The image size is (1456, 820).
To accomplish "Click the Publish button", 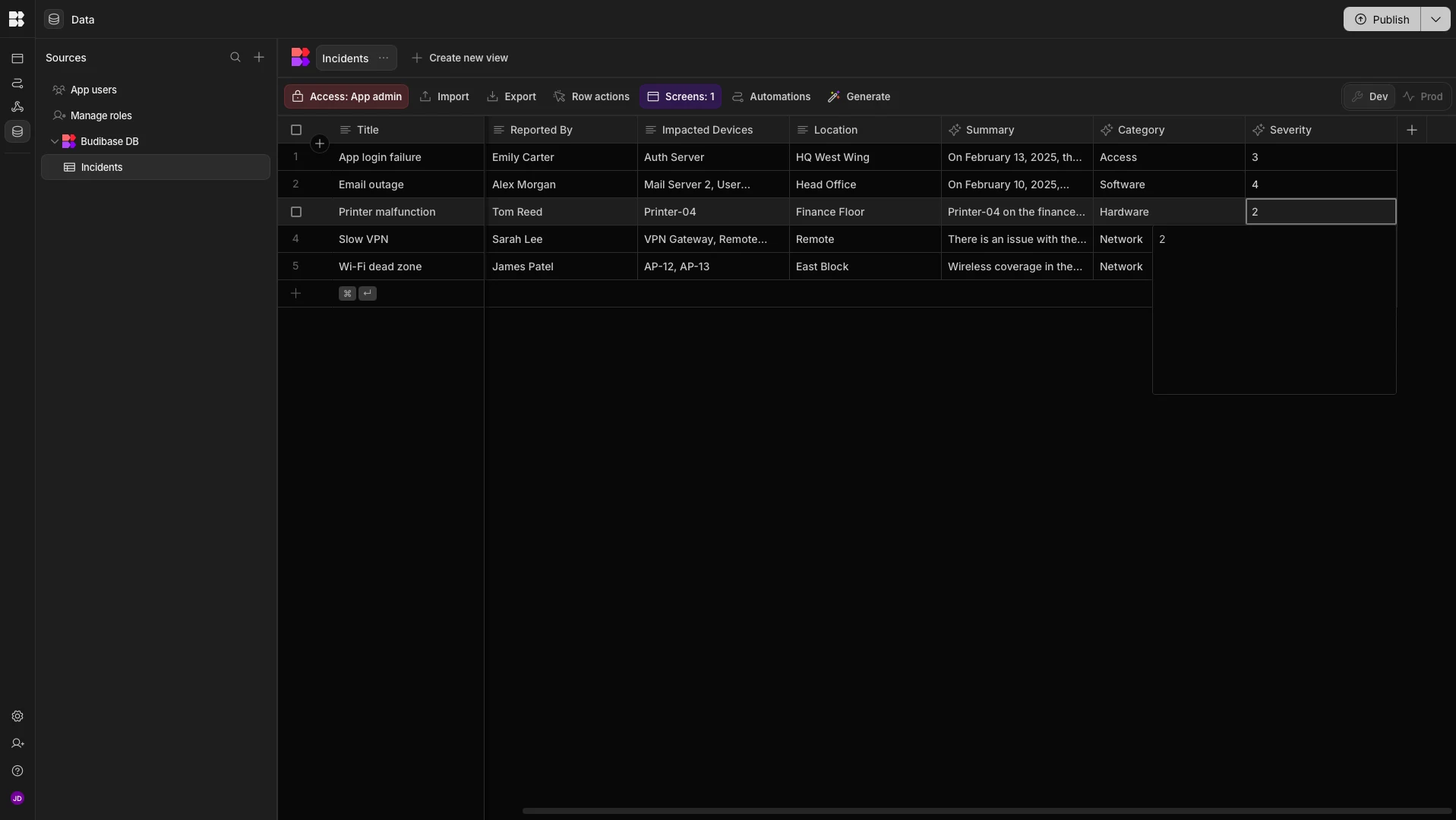I will pyautogui.click(x=1383, y=19).
